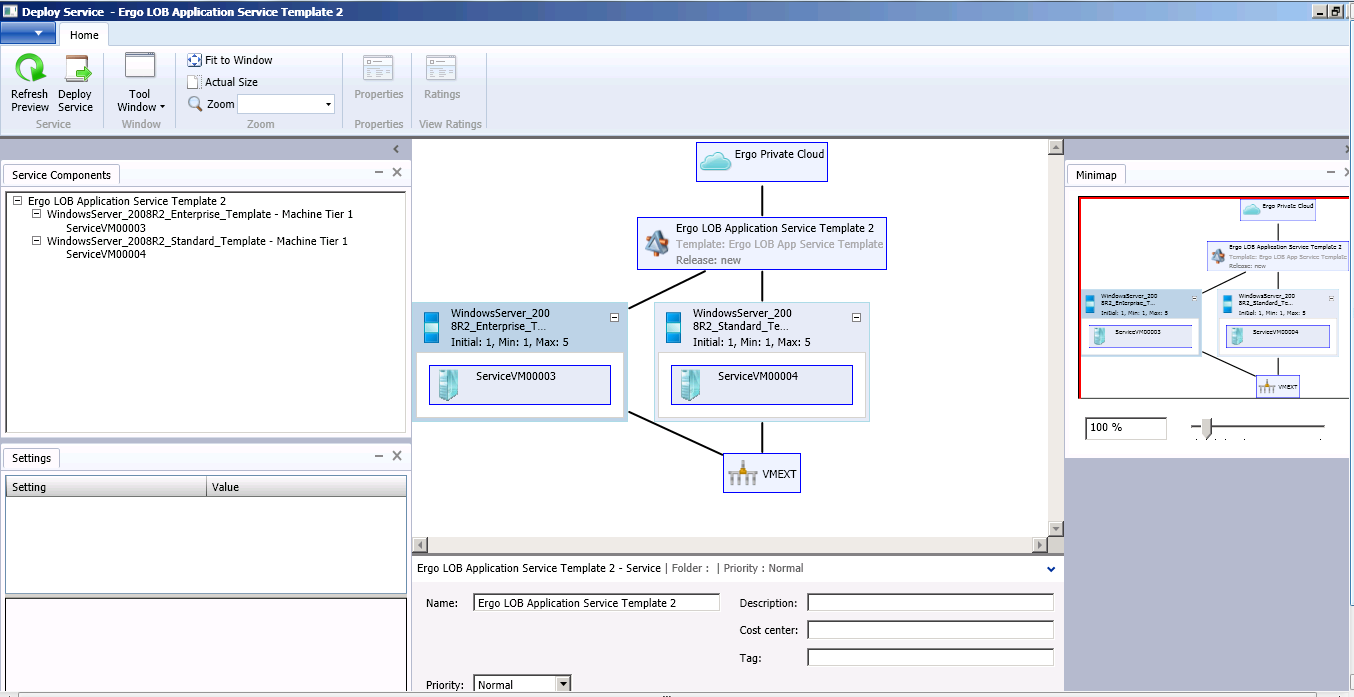
Task: Switch to the Home tab
Action: tap(83, 34)
